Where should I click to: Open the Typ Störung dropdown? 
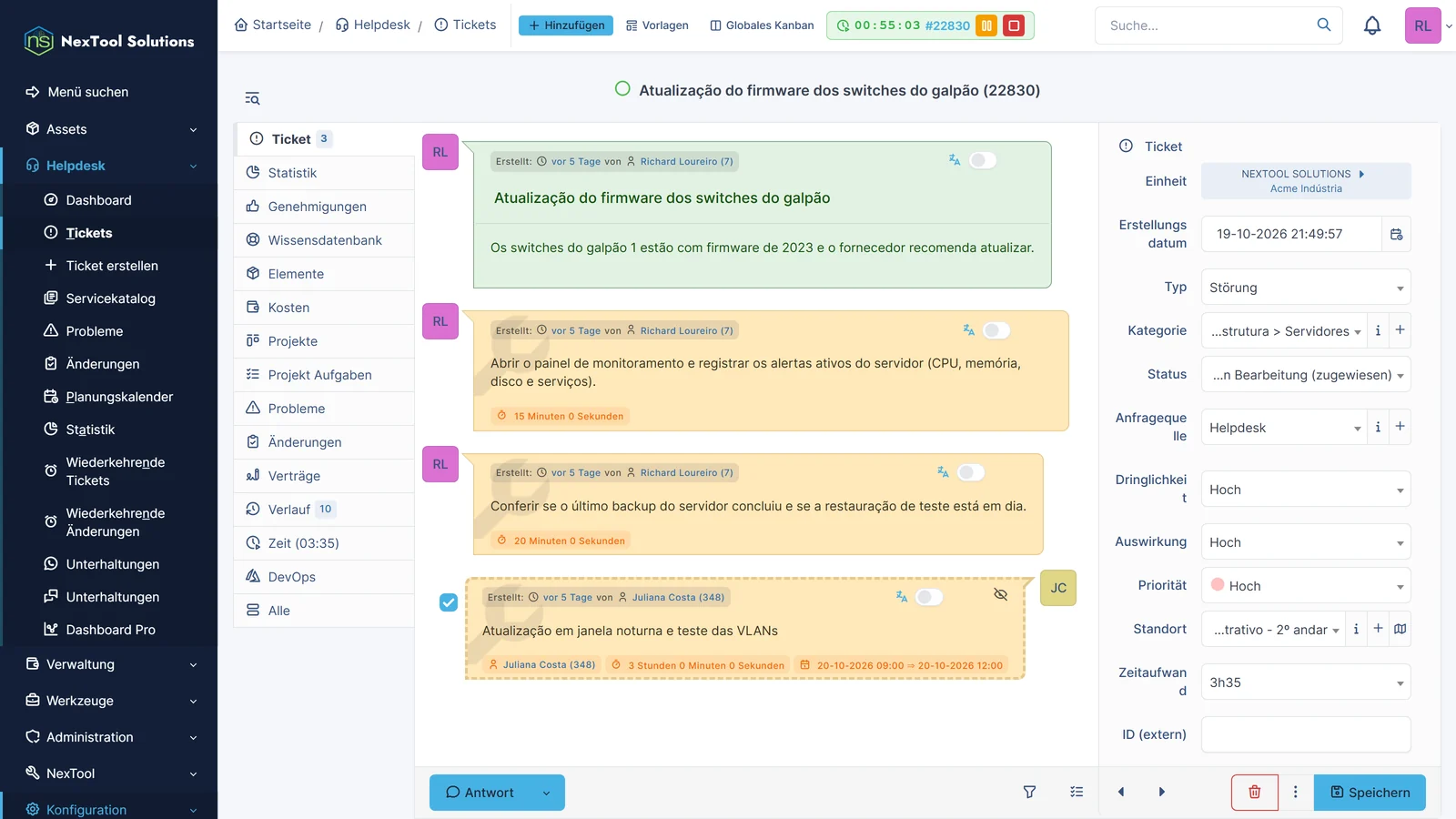tap(1306, 288)
